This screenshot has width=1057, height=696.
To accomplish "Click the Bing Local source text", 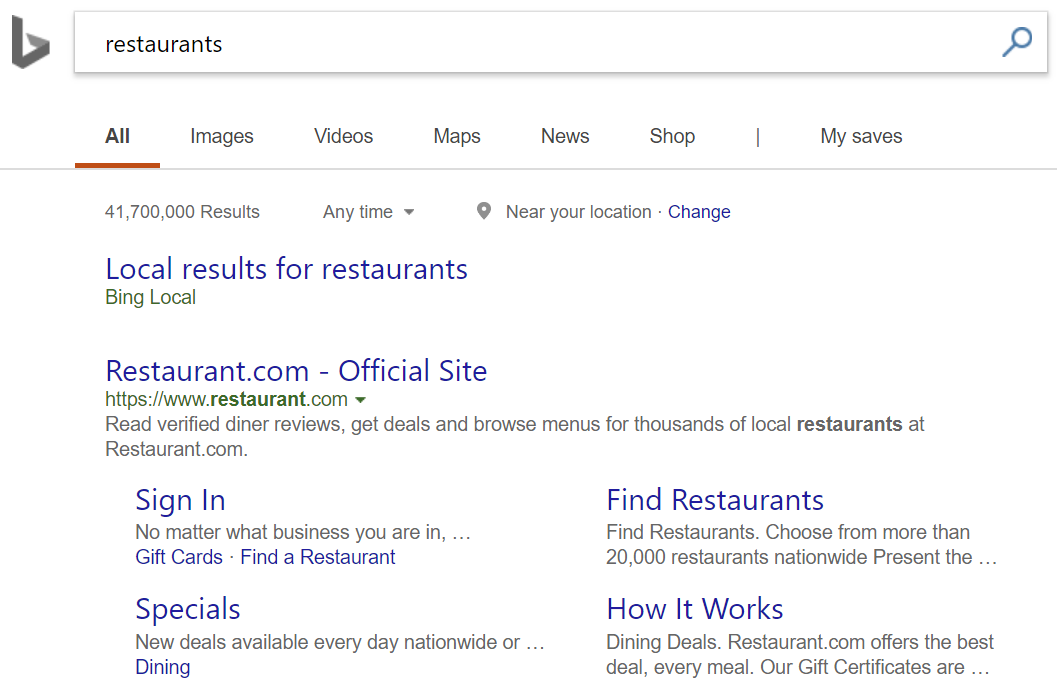I will point(150,297).
